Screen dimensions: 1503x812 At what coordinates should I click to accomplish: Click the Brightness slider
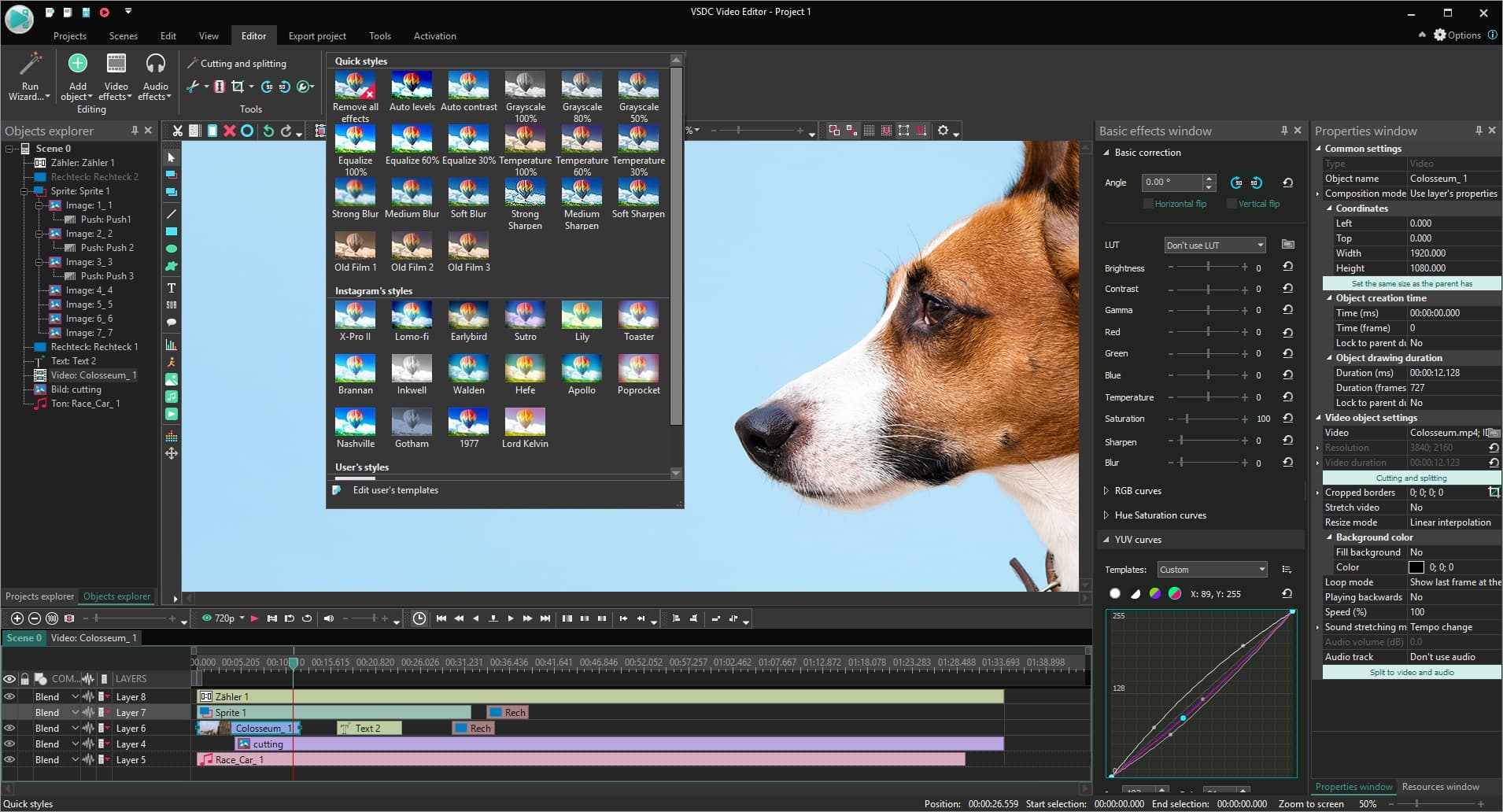pyautogui.click(x=1208, y=268)
